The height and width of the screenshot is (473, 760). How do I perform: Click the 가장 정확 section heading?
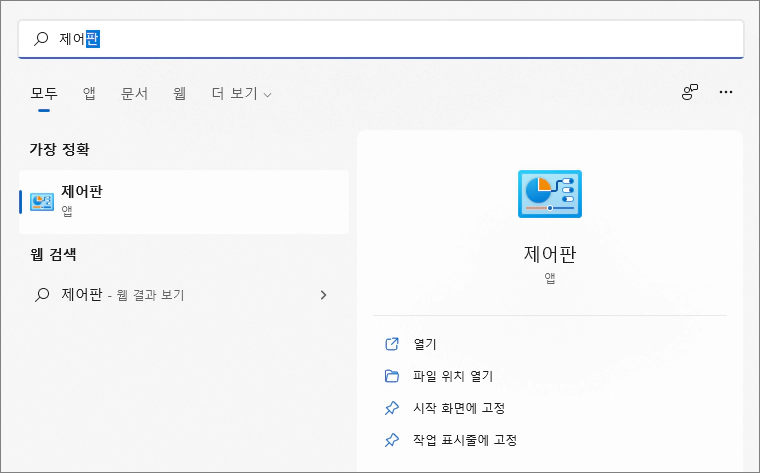coord(60,149)
